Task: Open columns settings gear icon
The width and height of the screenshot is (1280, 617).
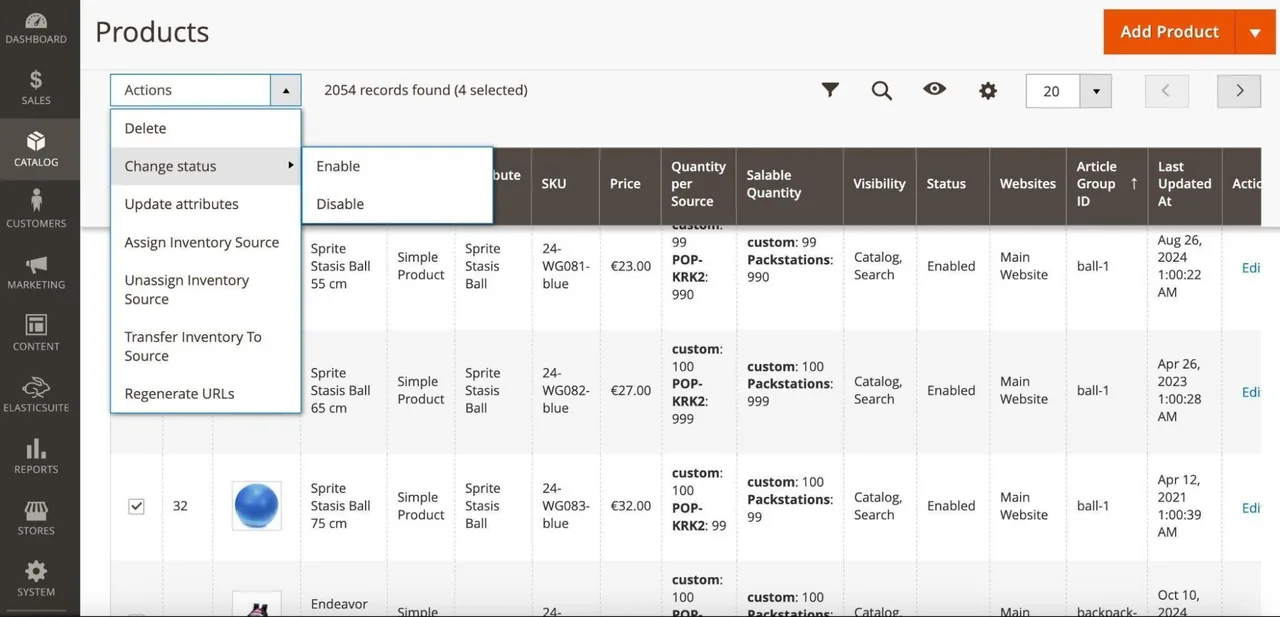Action: click(x=988, y=91)
